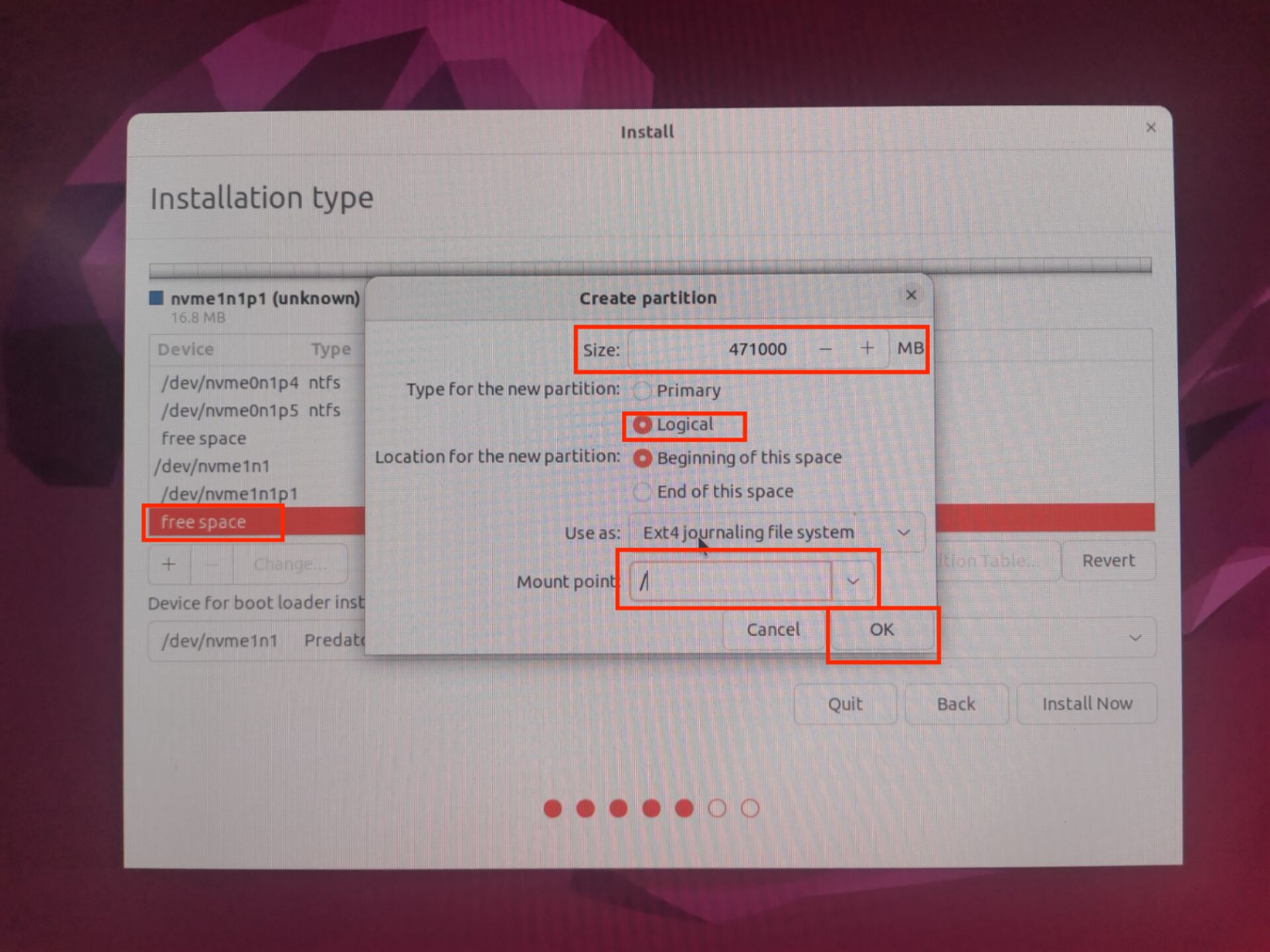Screen dimensions: 1270x952
Task: Select Primary partition type
Action: [642, 391]
